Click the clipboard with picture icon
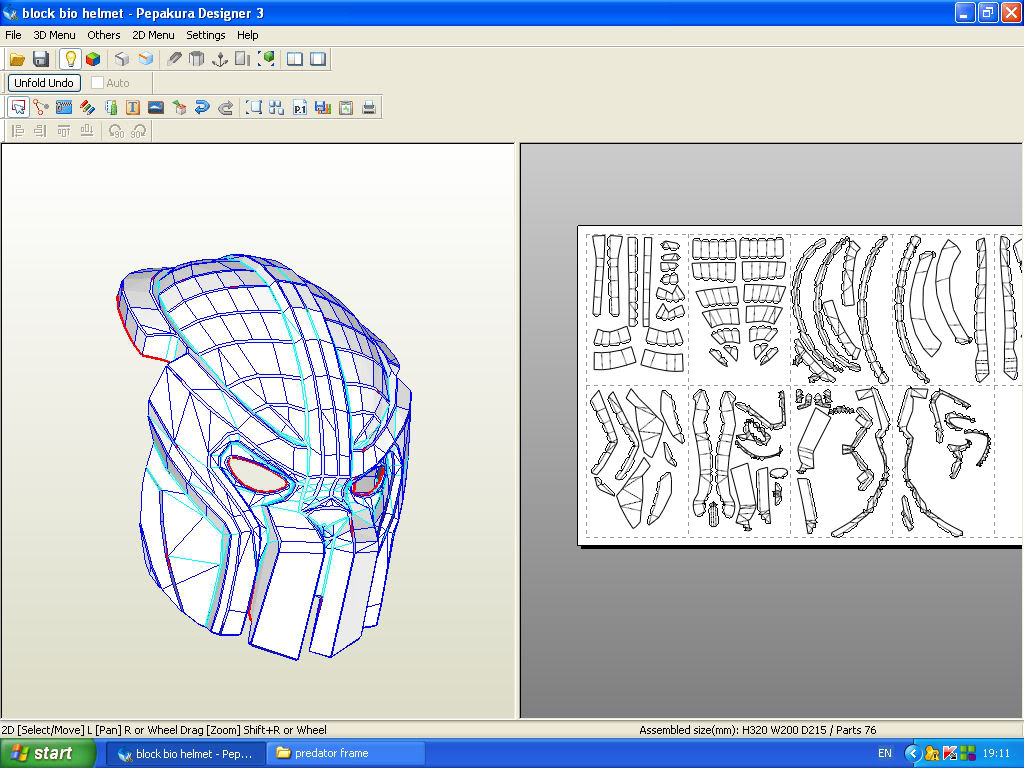1024x768 pixels. click(x=346, y=108)
